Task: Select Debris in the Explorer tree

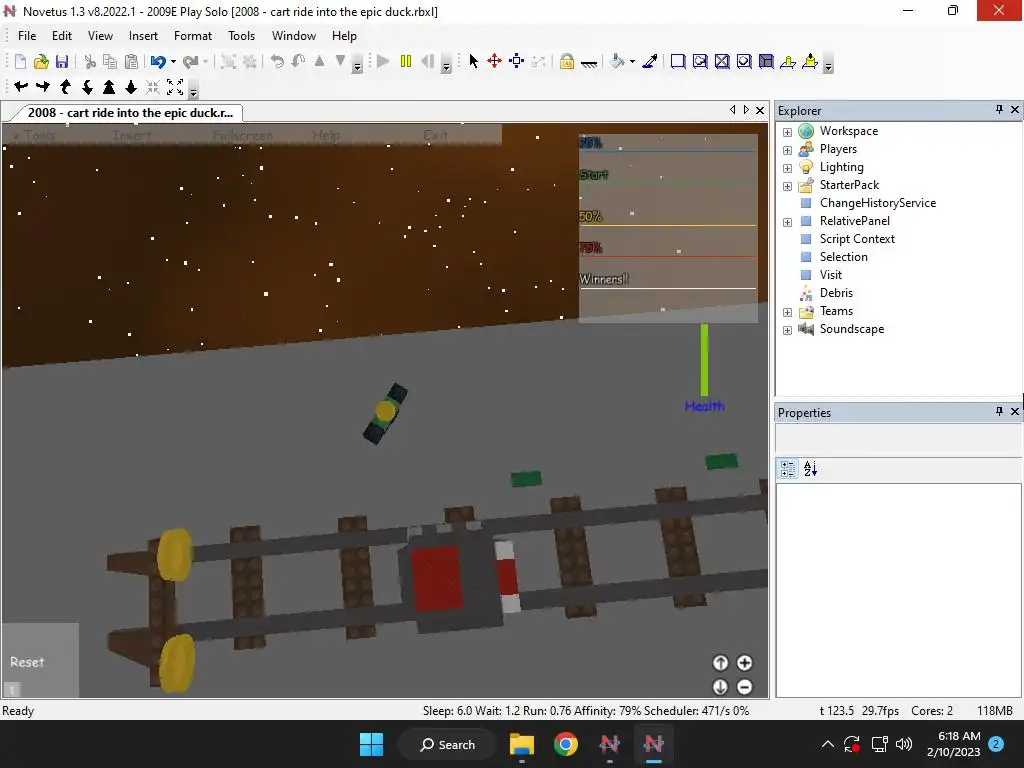Action: tap(836, 293)
